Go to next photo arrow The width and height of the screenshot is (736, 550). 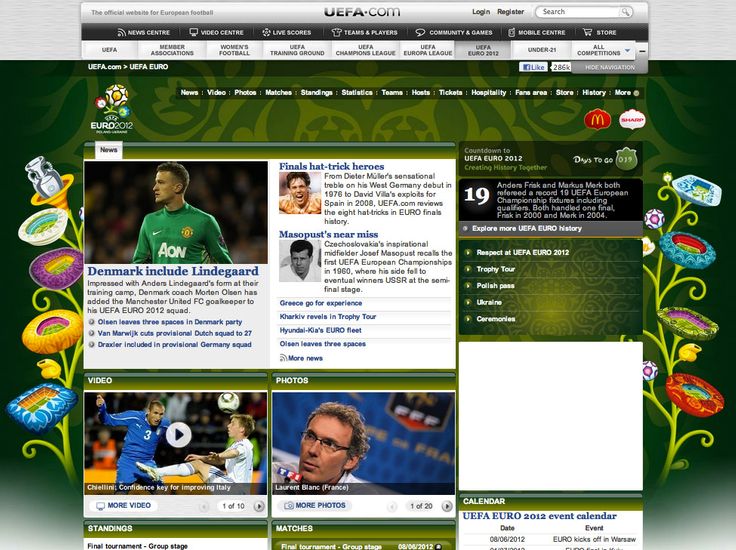point(447,506)
